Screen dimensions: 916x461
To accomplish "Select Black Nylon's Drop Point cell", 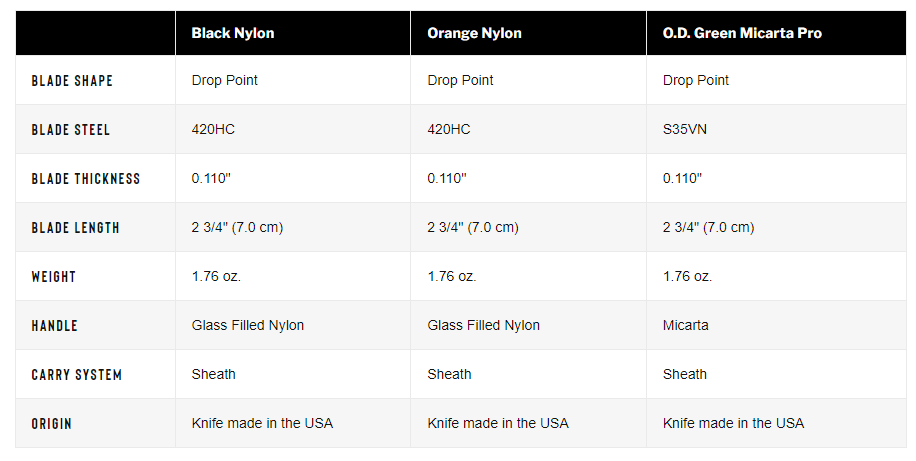I will tap(224, 81).
